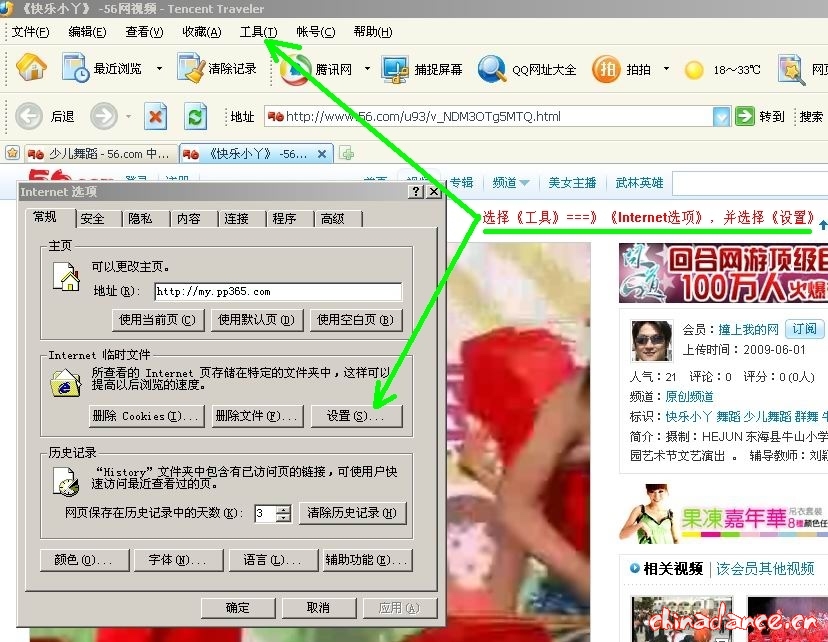828x642 pixels.
Task: Click the 清除记录 clear records icon
Action: tap(191, 68)
